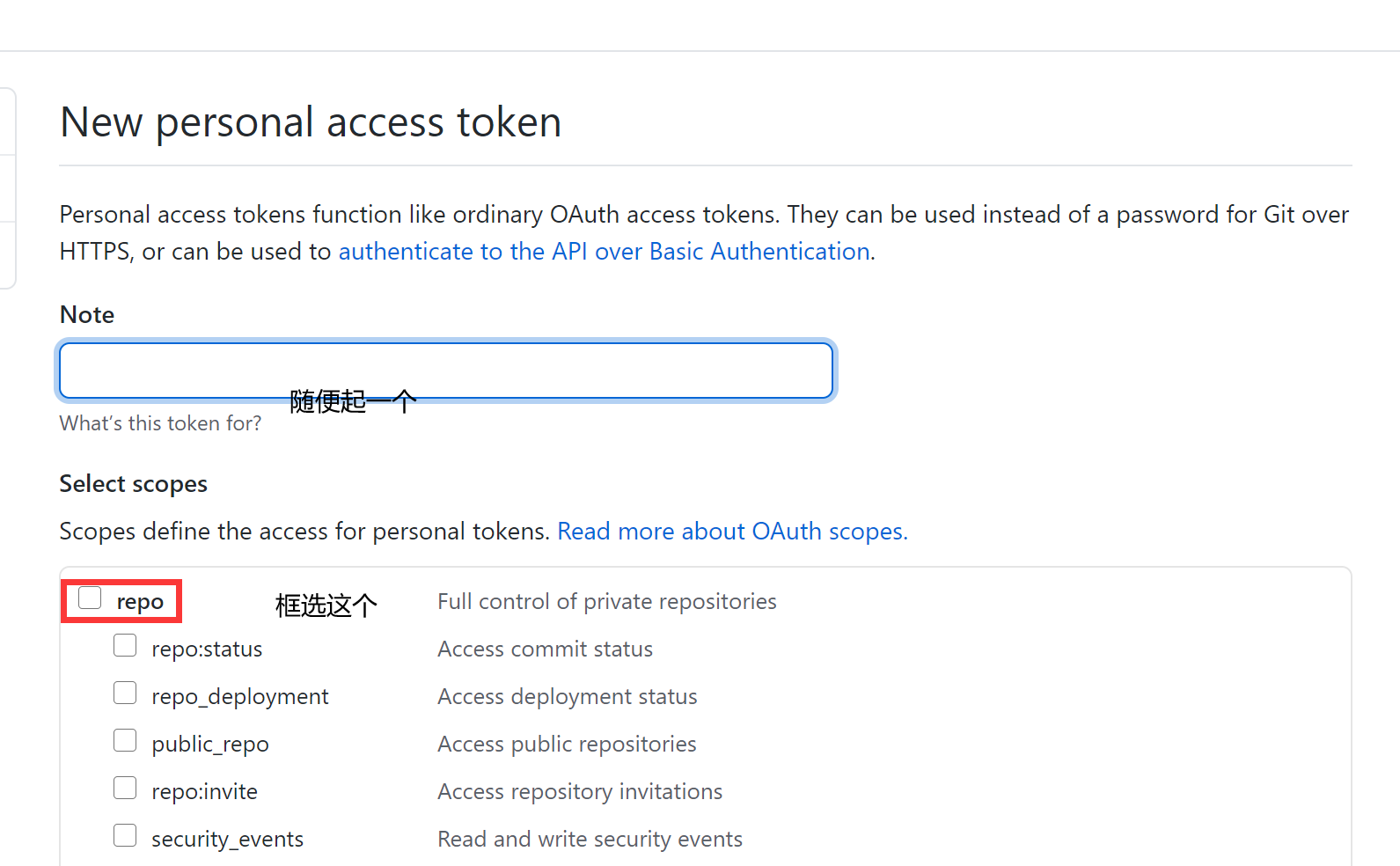Click "What's this token for?" hint text
The width and height of the screenshot is (1400, 866).
pos(160,423)
